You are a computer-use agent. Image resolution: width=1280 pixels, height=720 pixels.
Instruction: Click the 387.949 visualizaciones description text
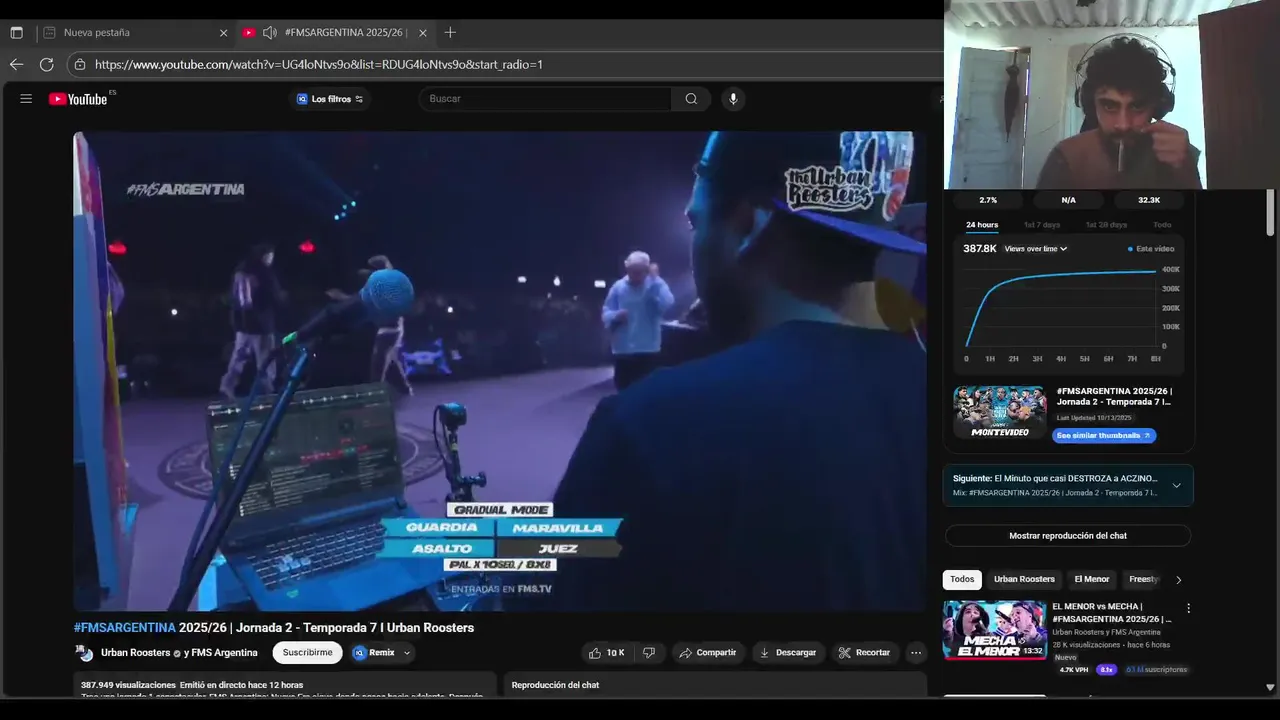(128, 685)
